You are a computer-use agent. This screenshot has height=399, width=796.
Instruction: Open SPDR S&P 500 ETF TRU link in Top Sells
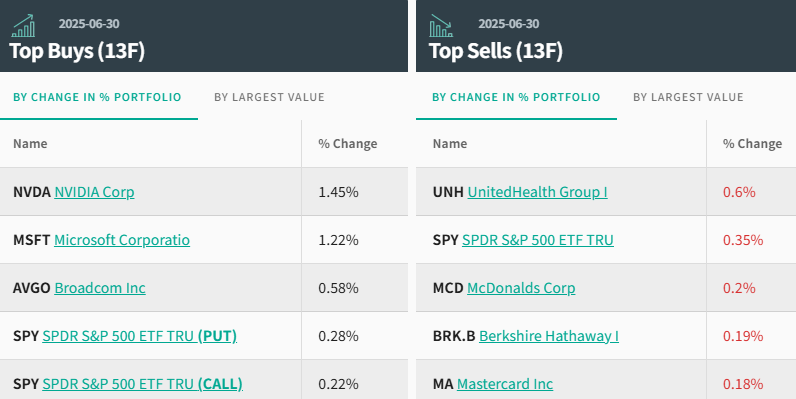(x=538, y=240)
